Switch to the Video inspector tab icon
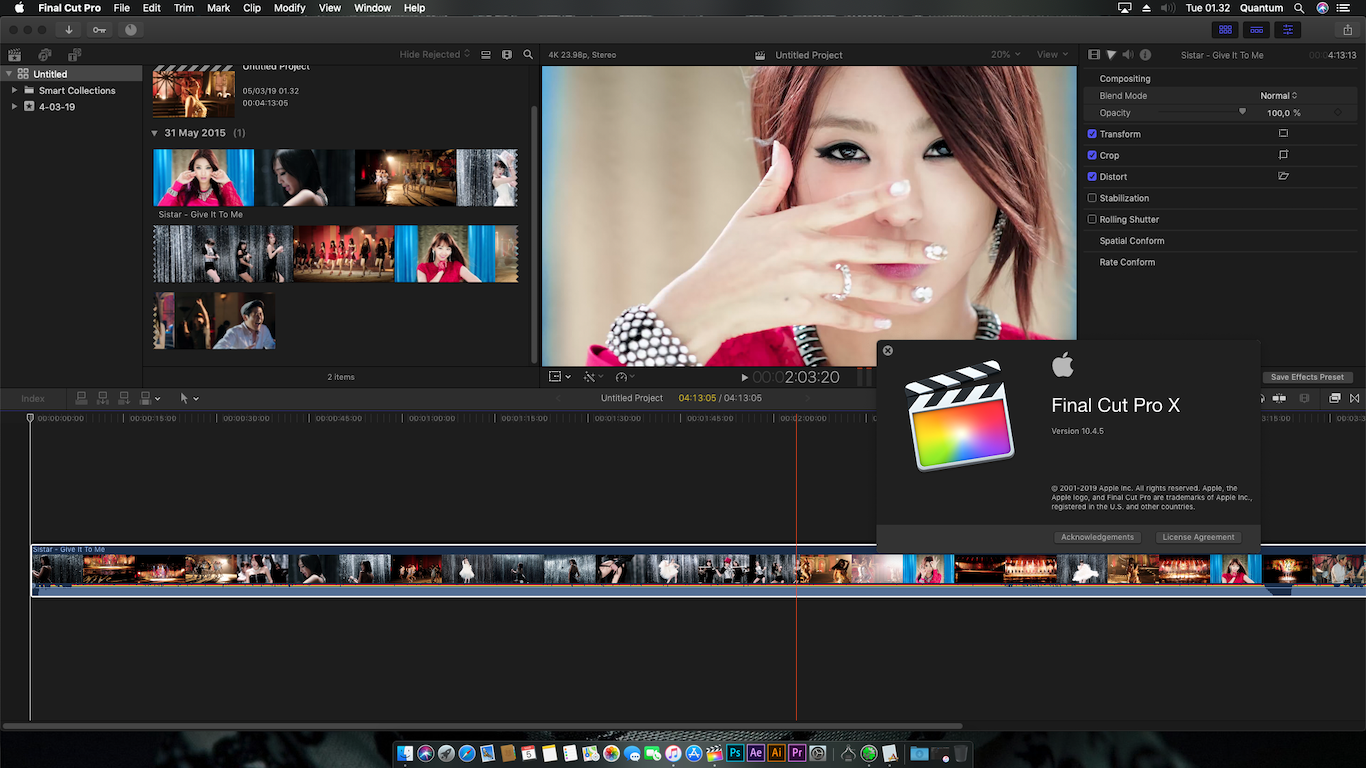This screenshot has width=1366, height=768. [x=1094, y=55]
